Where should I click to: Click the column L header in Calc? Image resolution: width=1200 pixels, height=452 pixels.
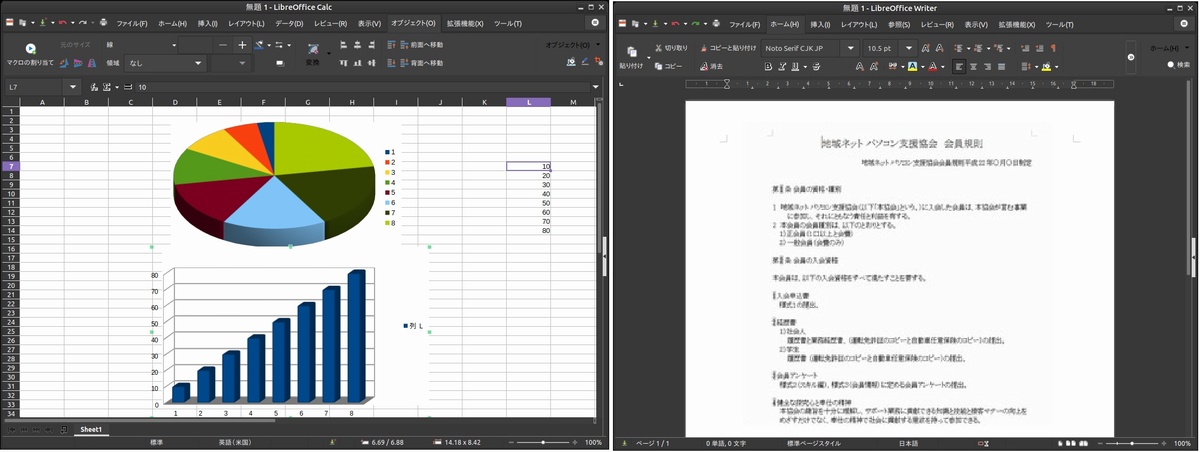click(x=528, y=102)
